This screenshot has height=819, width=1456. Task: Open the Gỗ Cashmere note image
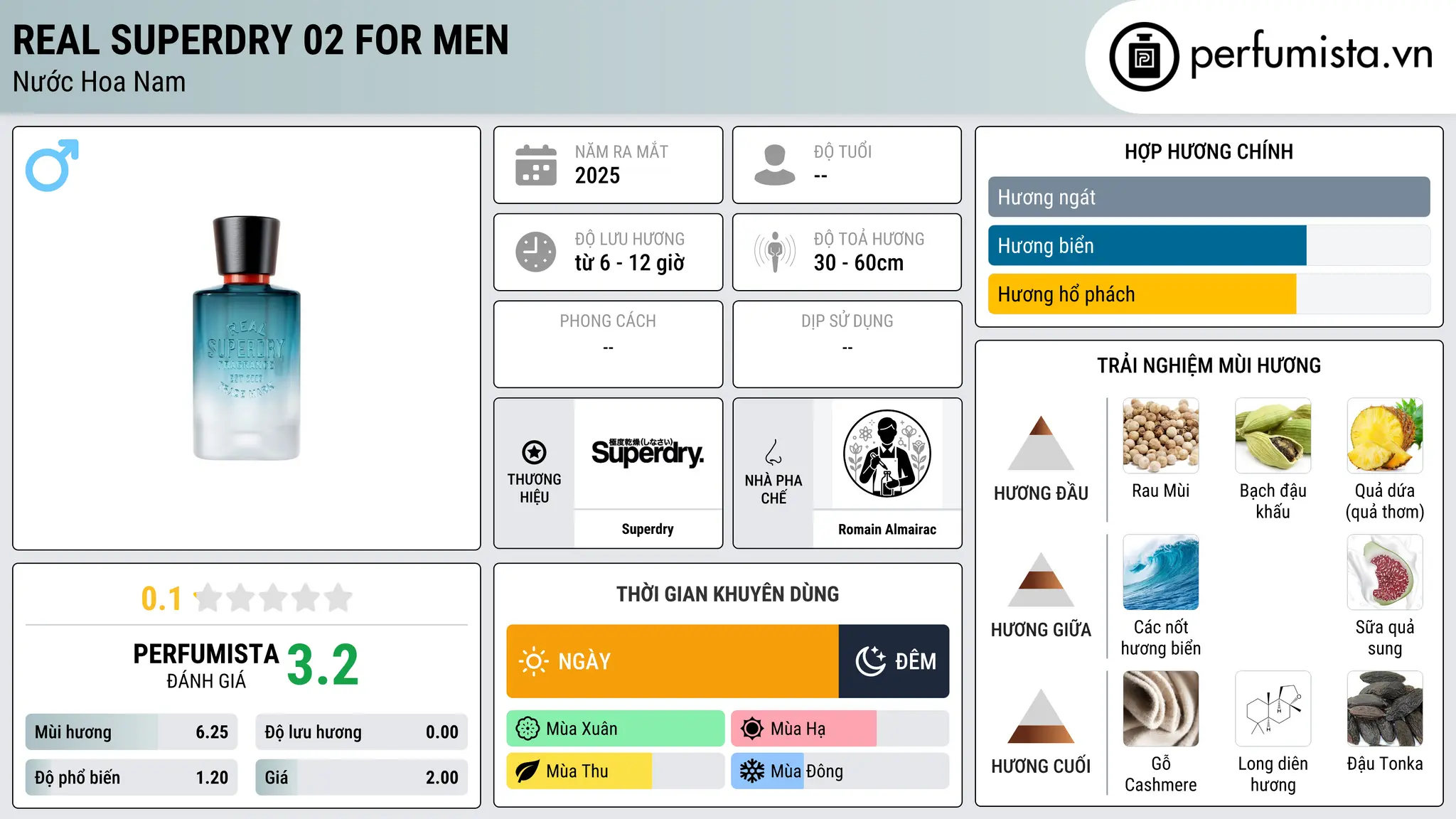(1161, 709)
